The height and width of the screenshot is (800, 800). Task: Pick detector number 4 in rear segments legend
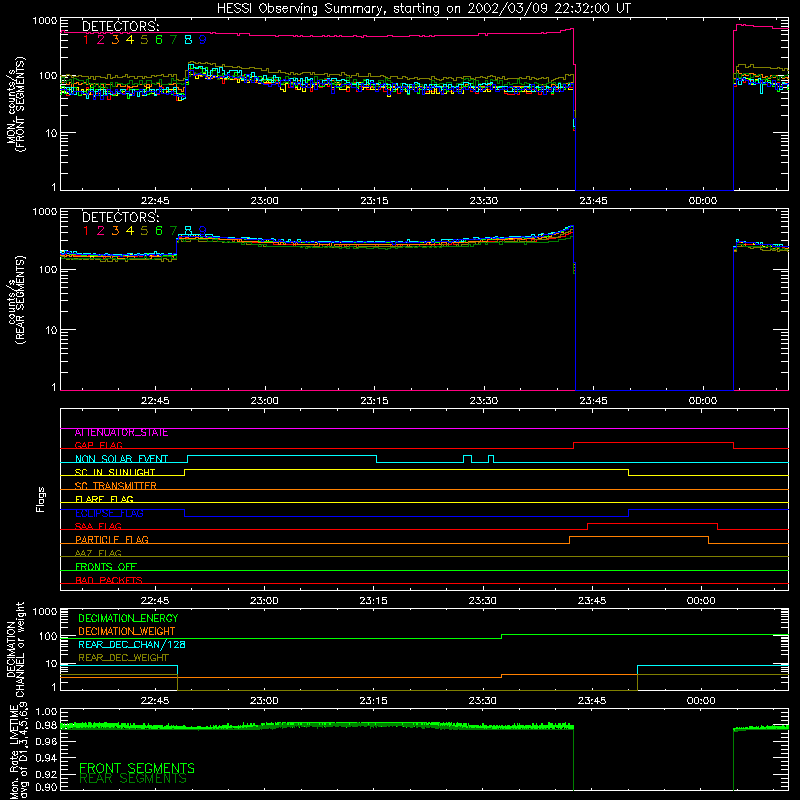(x=130, y=231)
